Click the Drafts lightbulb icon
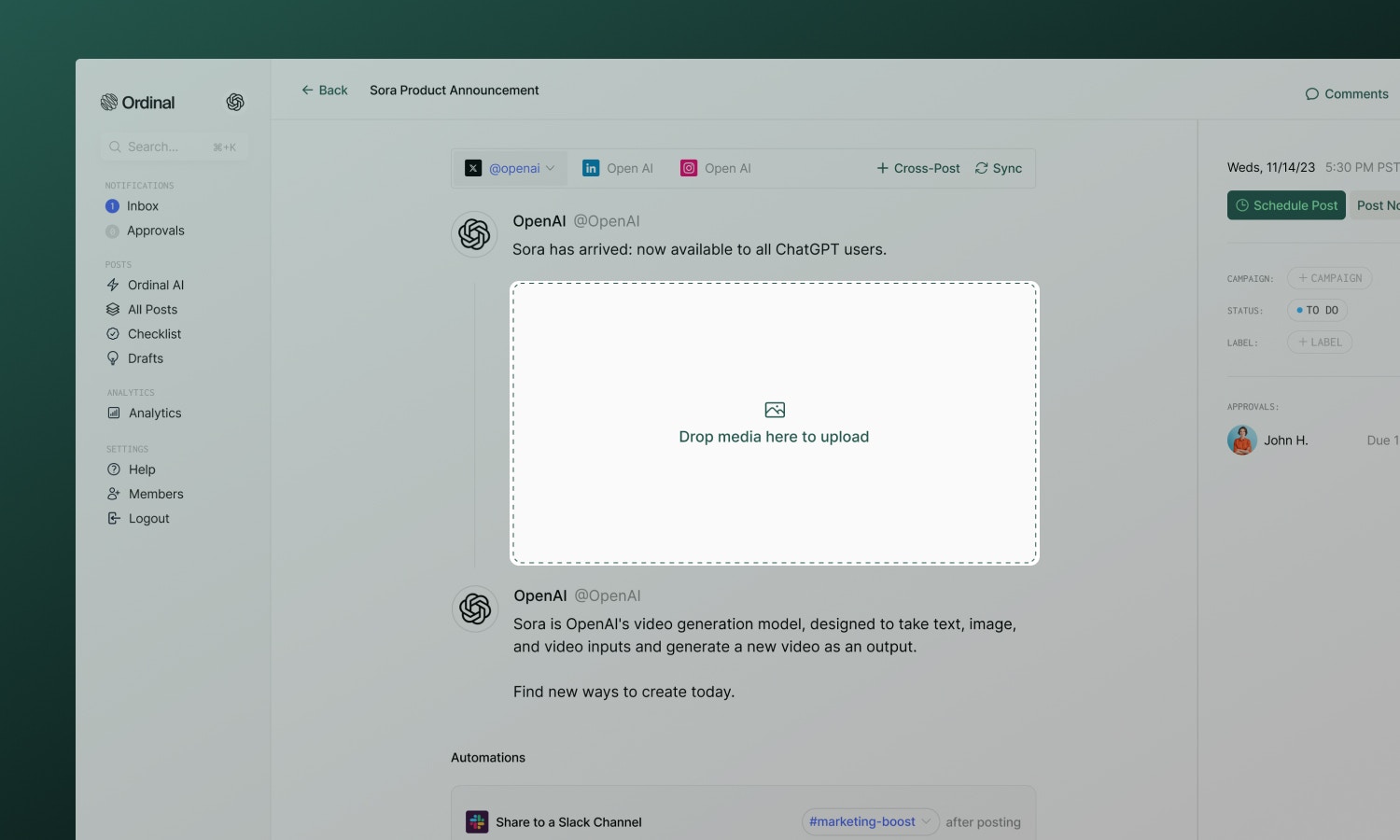 [113, 358]
